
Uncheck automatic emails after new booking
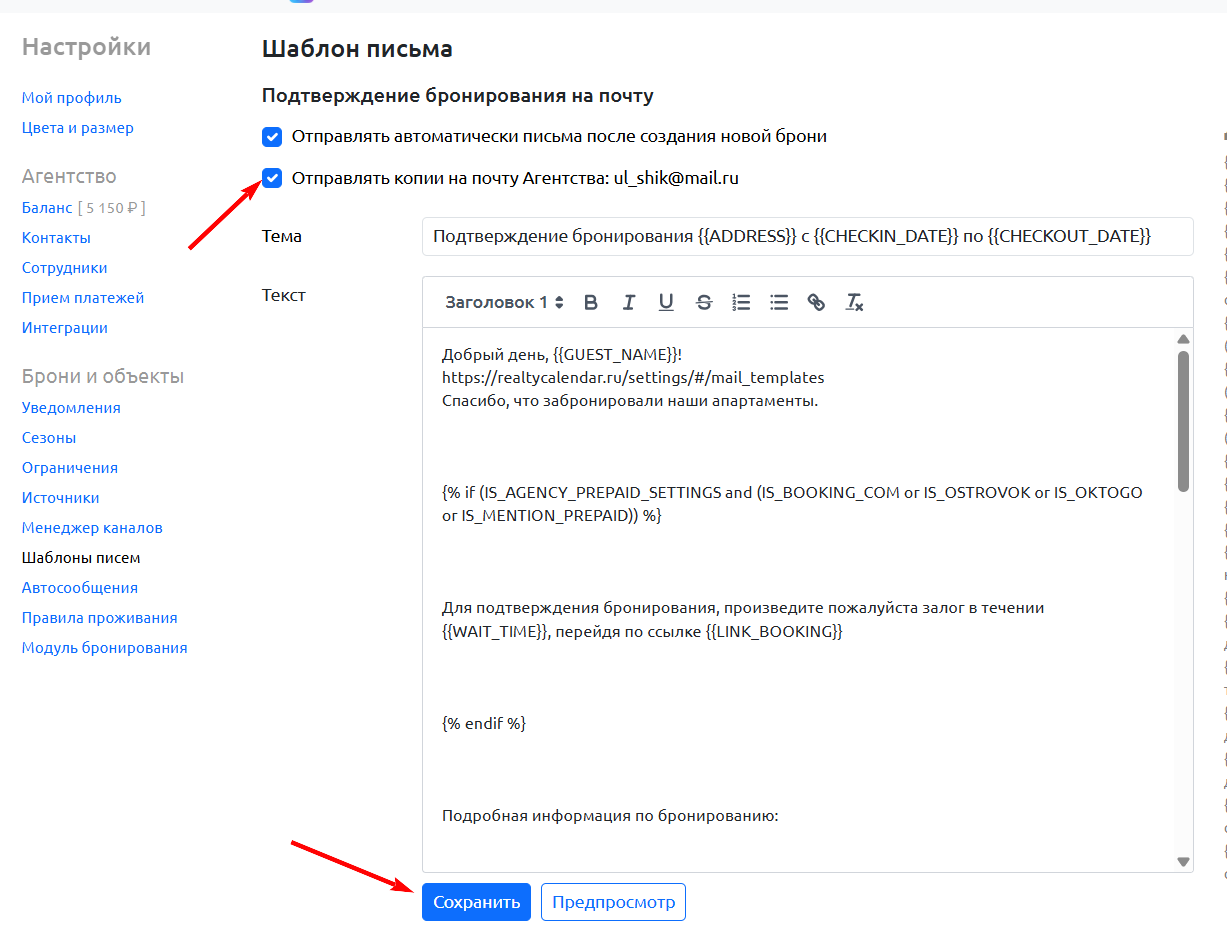272,136
